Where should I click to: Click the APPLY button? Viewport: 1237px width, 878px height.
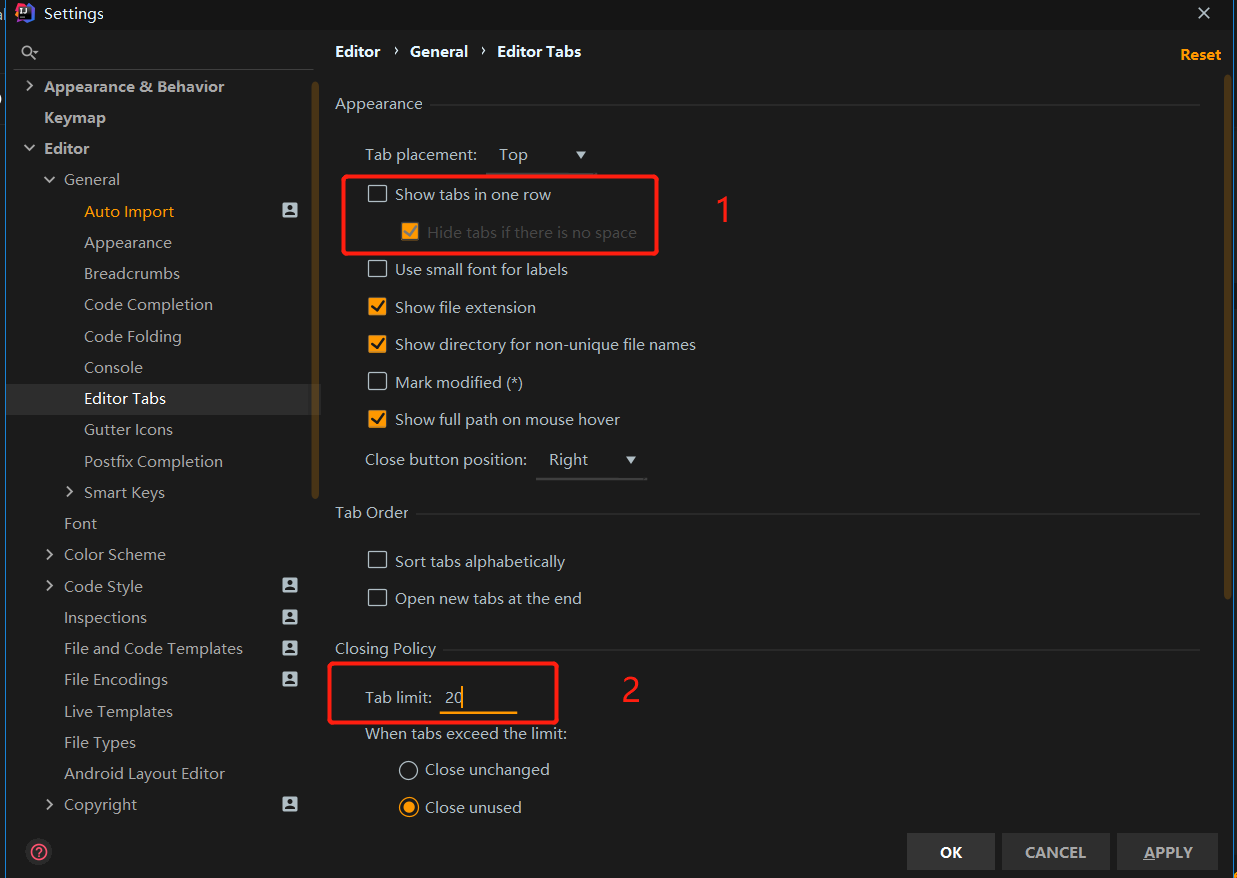click(x=1168, y=852)
